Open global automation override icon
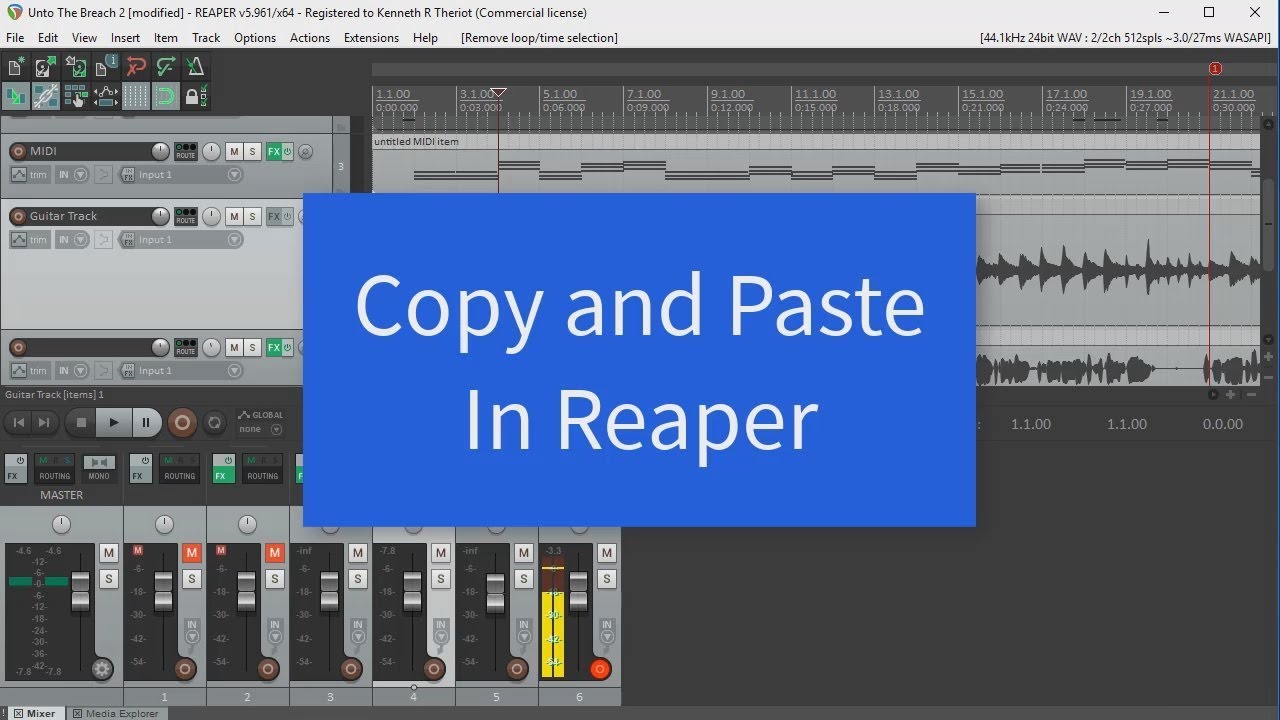Viewport: 1280px width, 720px height. [x=244, y=415]
